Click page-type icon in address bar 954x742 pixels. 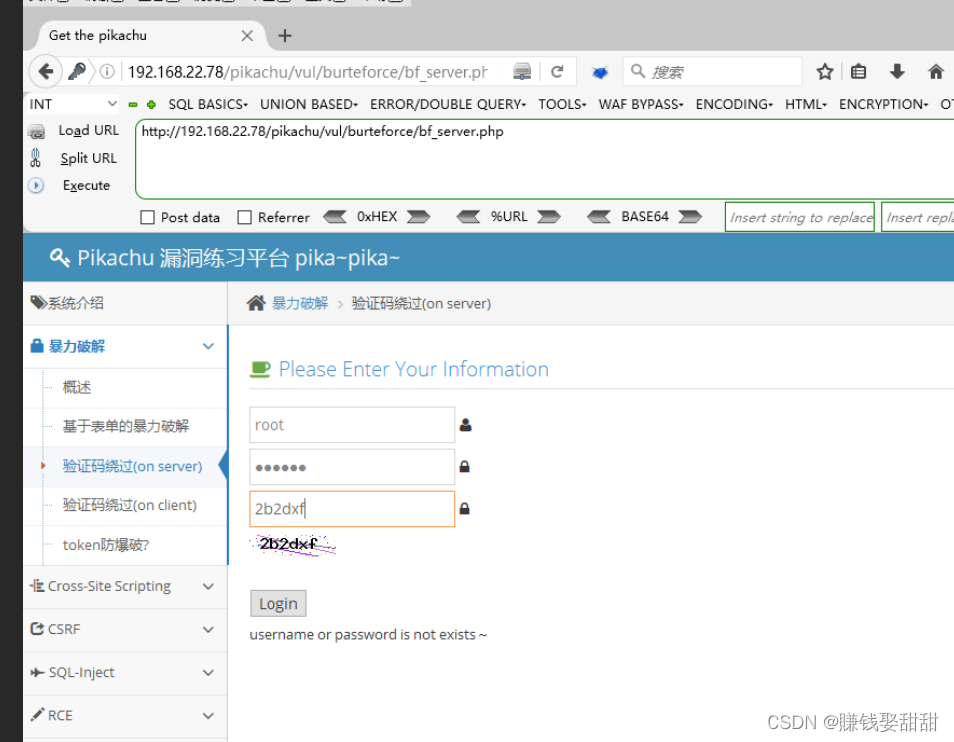pyautogui.click(x=522, y=72)
